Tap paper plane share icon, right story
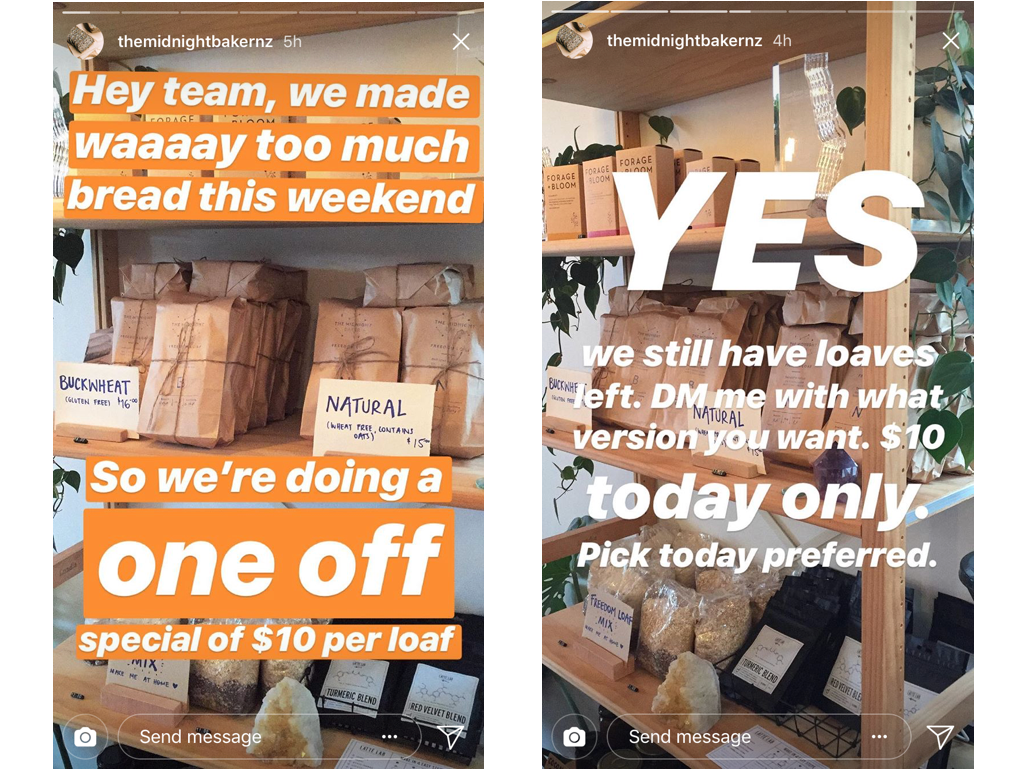 [x=940, y=736]
